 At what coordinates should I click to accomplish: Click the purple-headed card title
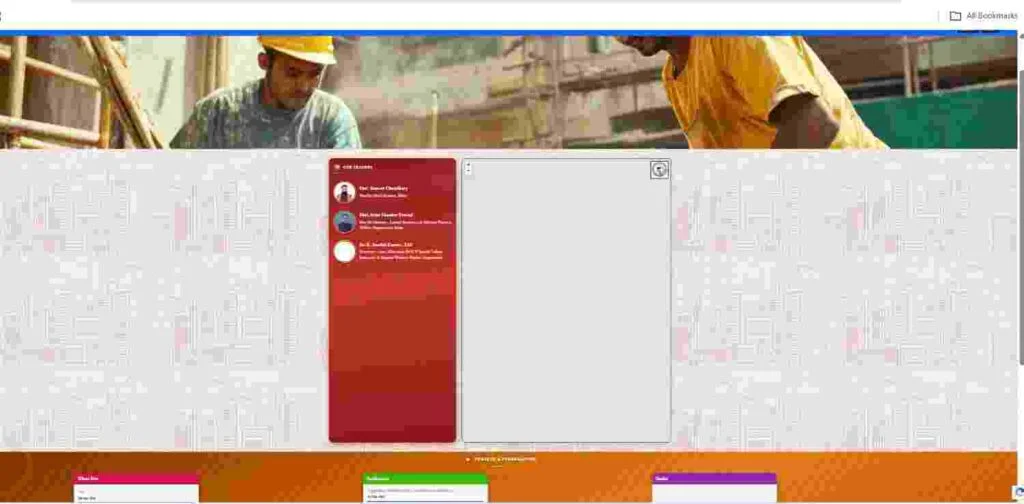[x=662, y=479]
